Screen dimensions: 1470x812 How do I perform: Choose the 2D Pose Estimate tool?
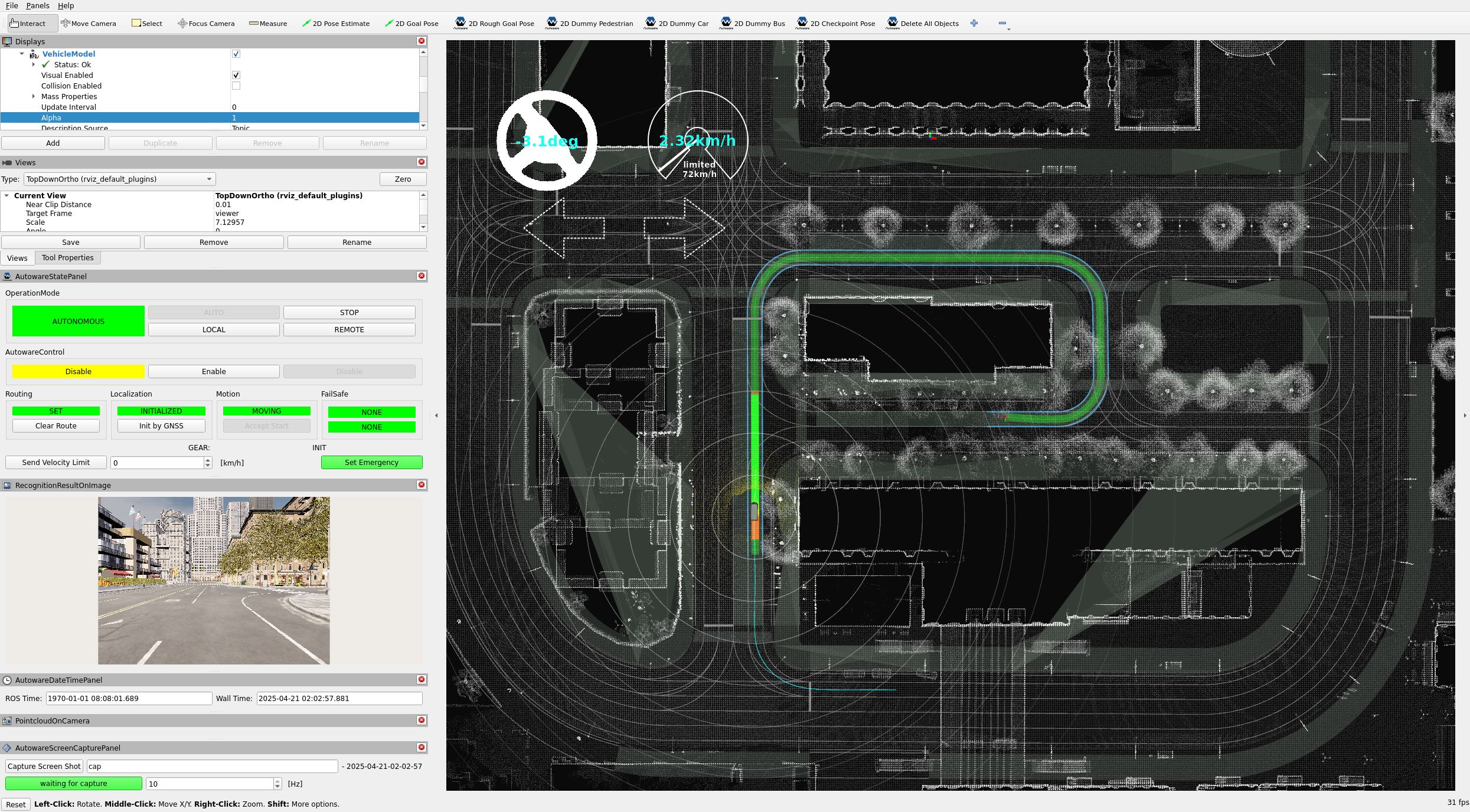coord(337,23)
